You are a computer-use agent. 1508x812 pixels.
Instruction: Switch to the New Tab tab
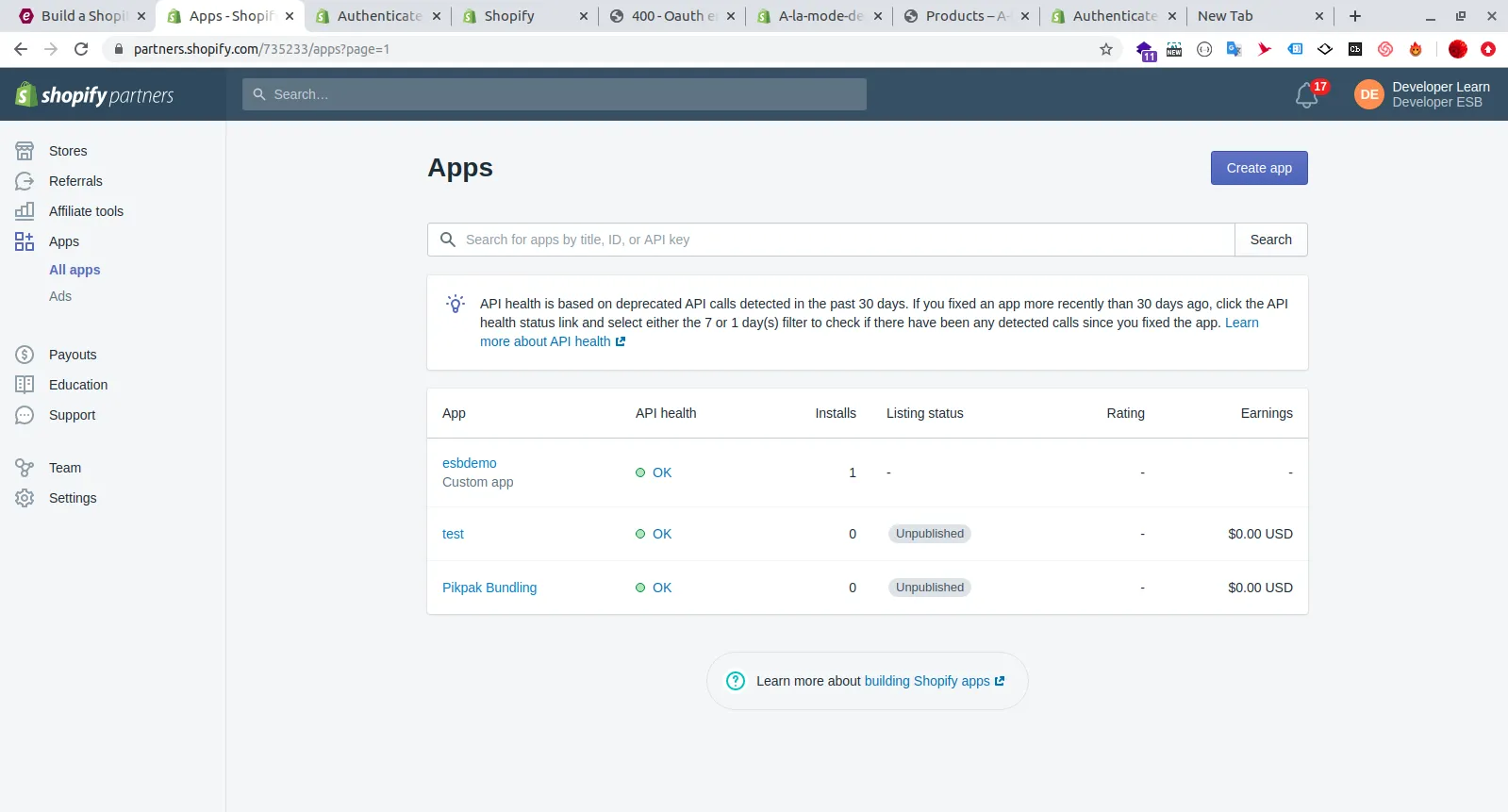point(1260,16)
